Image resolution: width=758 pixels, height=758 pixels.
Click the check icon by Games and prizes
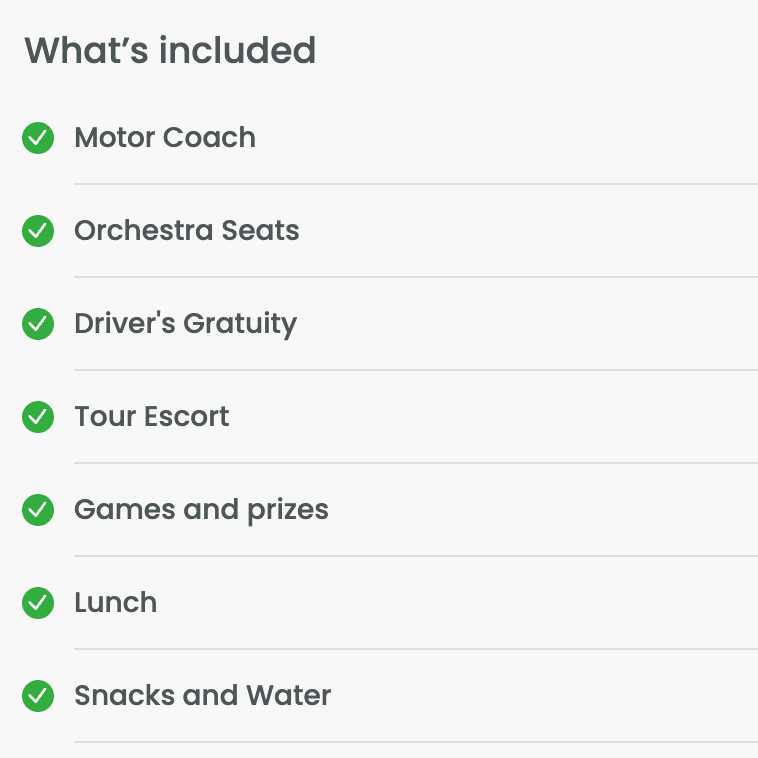[38, 510]
